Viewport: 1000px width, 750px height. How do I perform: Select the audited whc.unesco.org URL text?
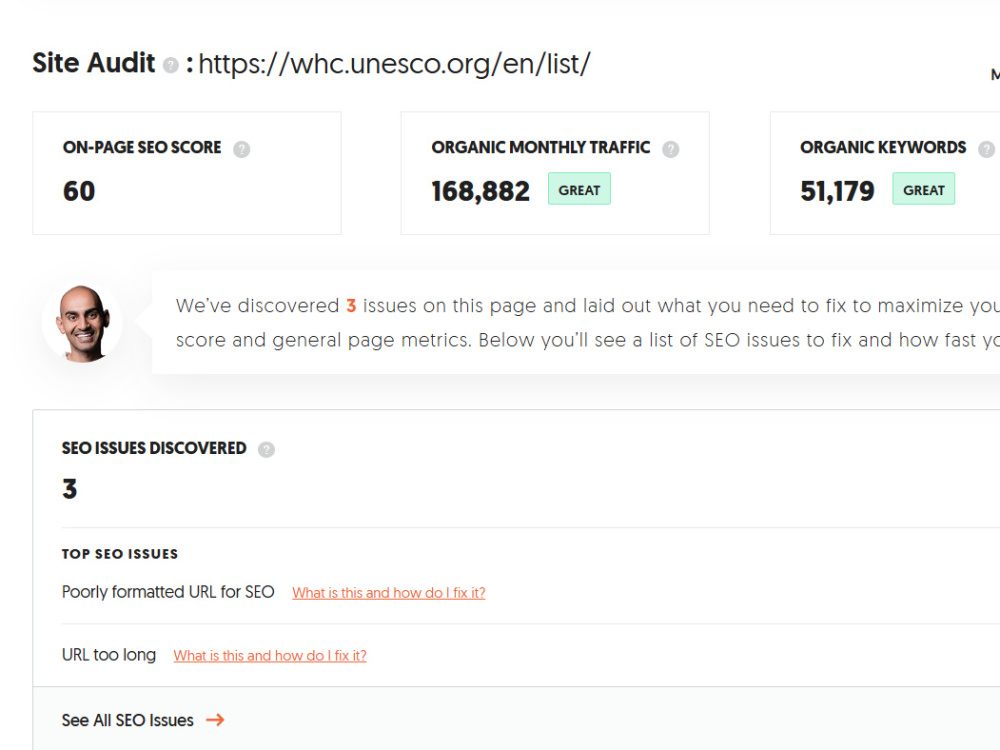395,64
